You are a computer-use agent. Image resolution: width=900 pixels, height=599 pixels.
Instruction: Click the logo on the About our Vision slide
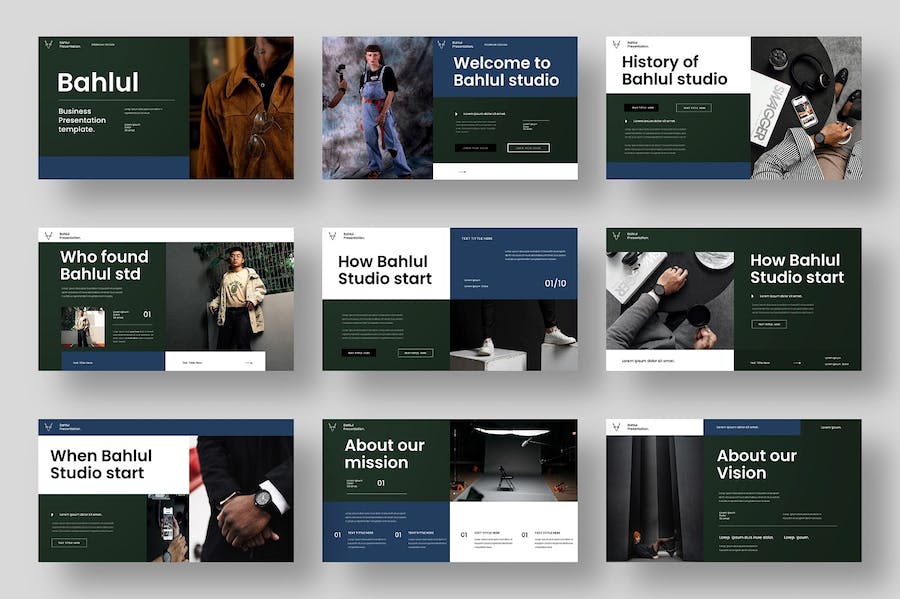click(615, 427)
